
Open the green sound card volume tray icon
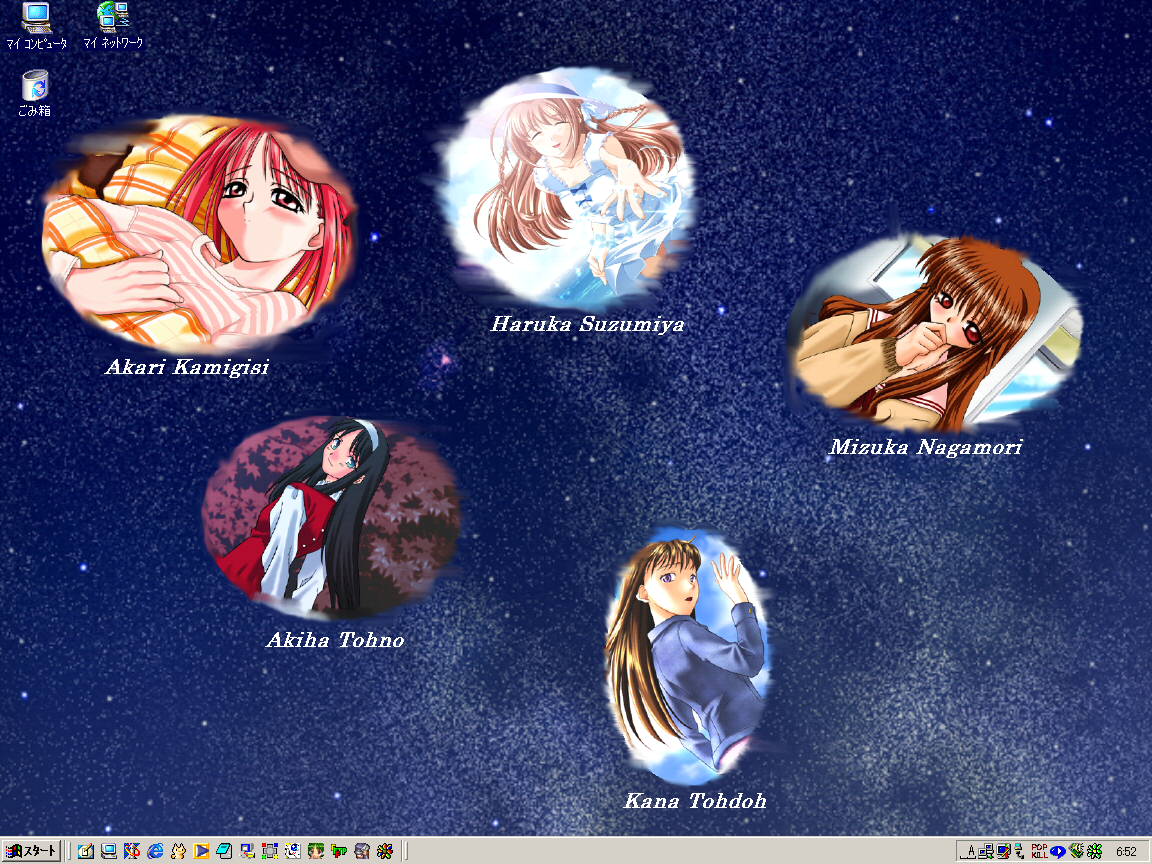[1076, 852]
